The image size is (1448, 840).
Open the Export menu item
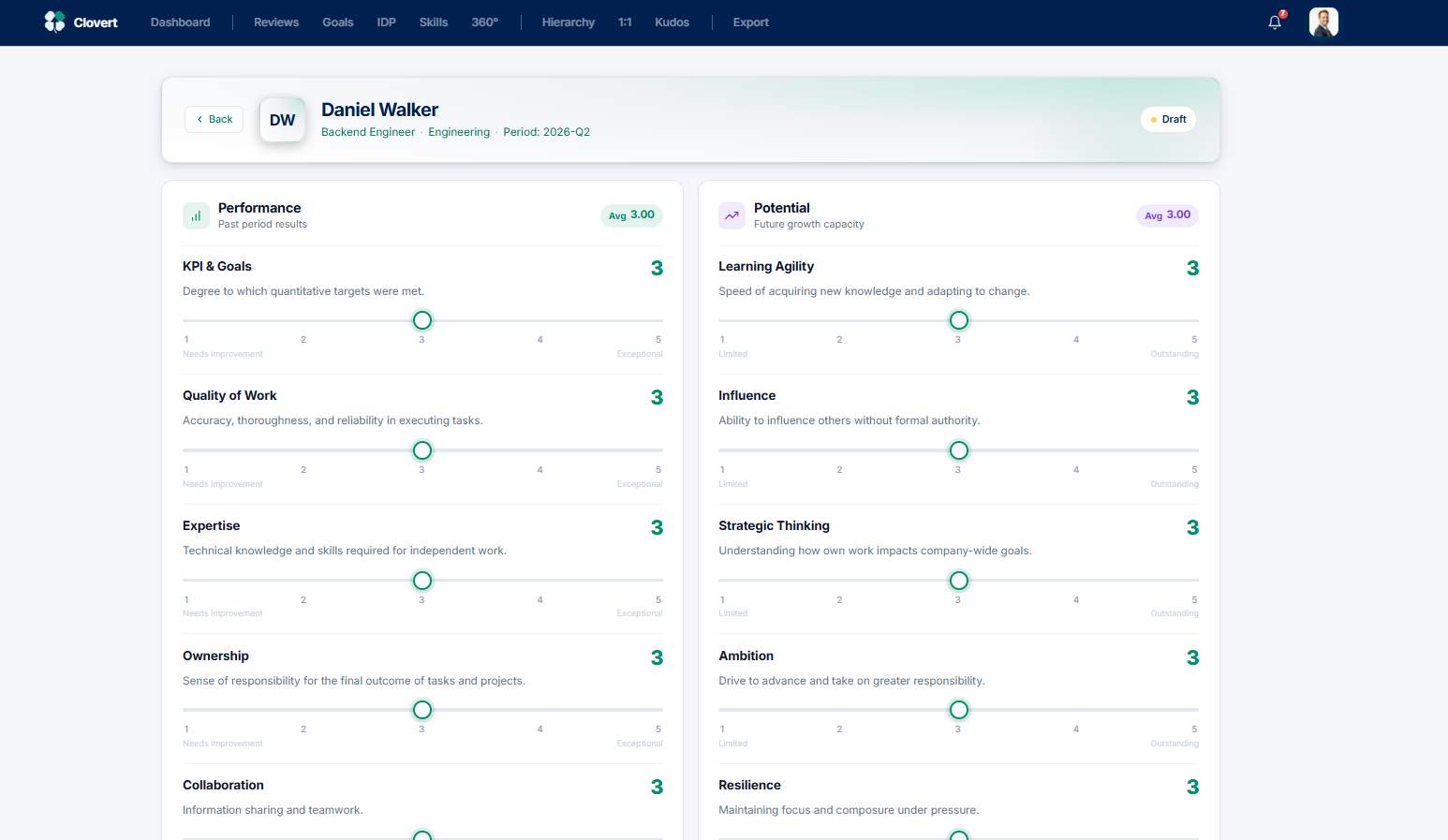(x=751, y=22)
